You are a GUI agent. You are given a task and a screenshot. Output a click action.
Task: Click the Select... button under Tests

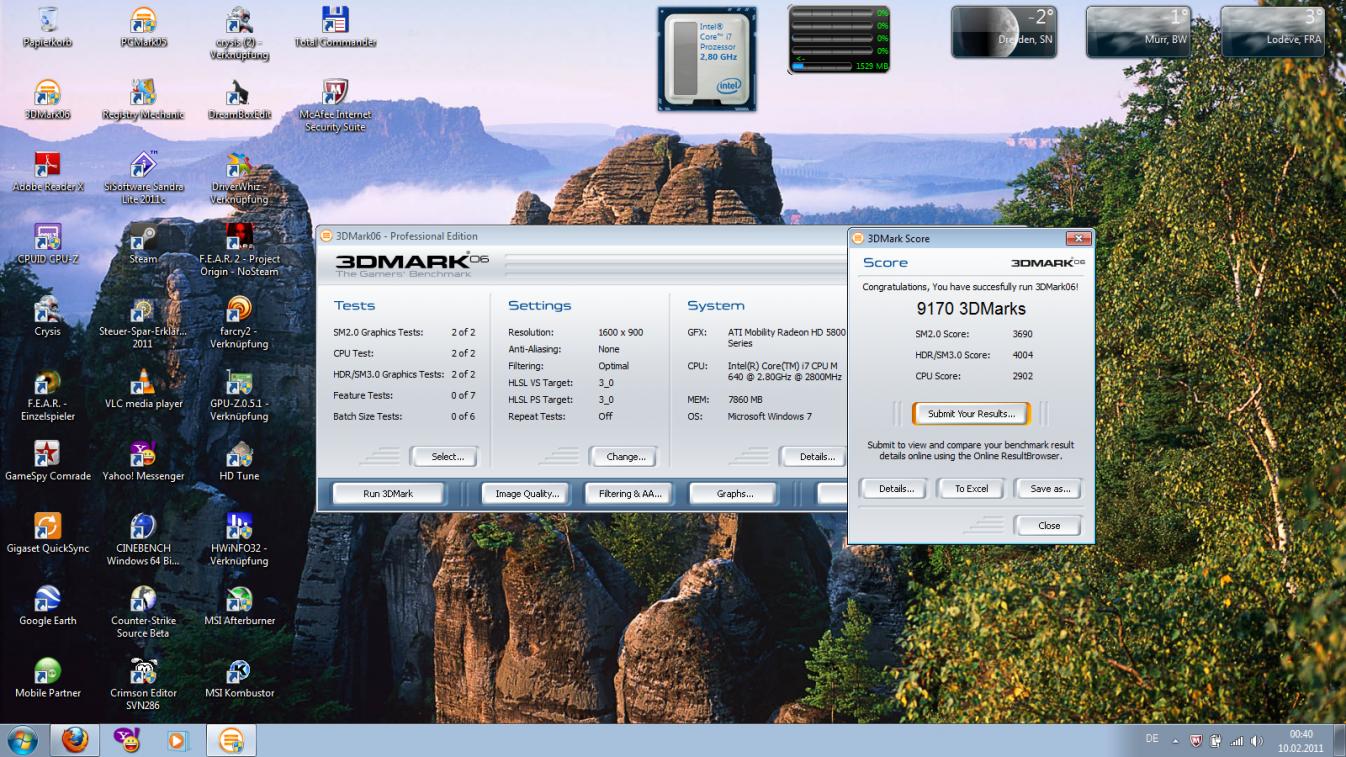[447, 457]
